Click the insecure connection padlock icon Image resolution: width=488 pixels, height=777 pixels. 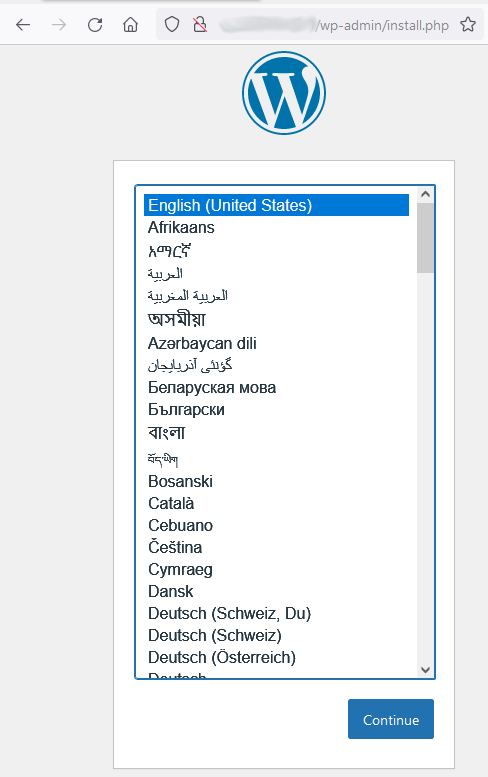[200, 24]
